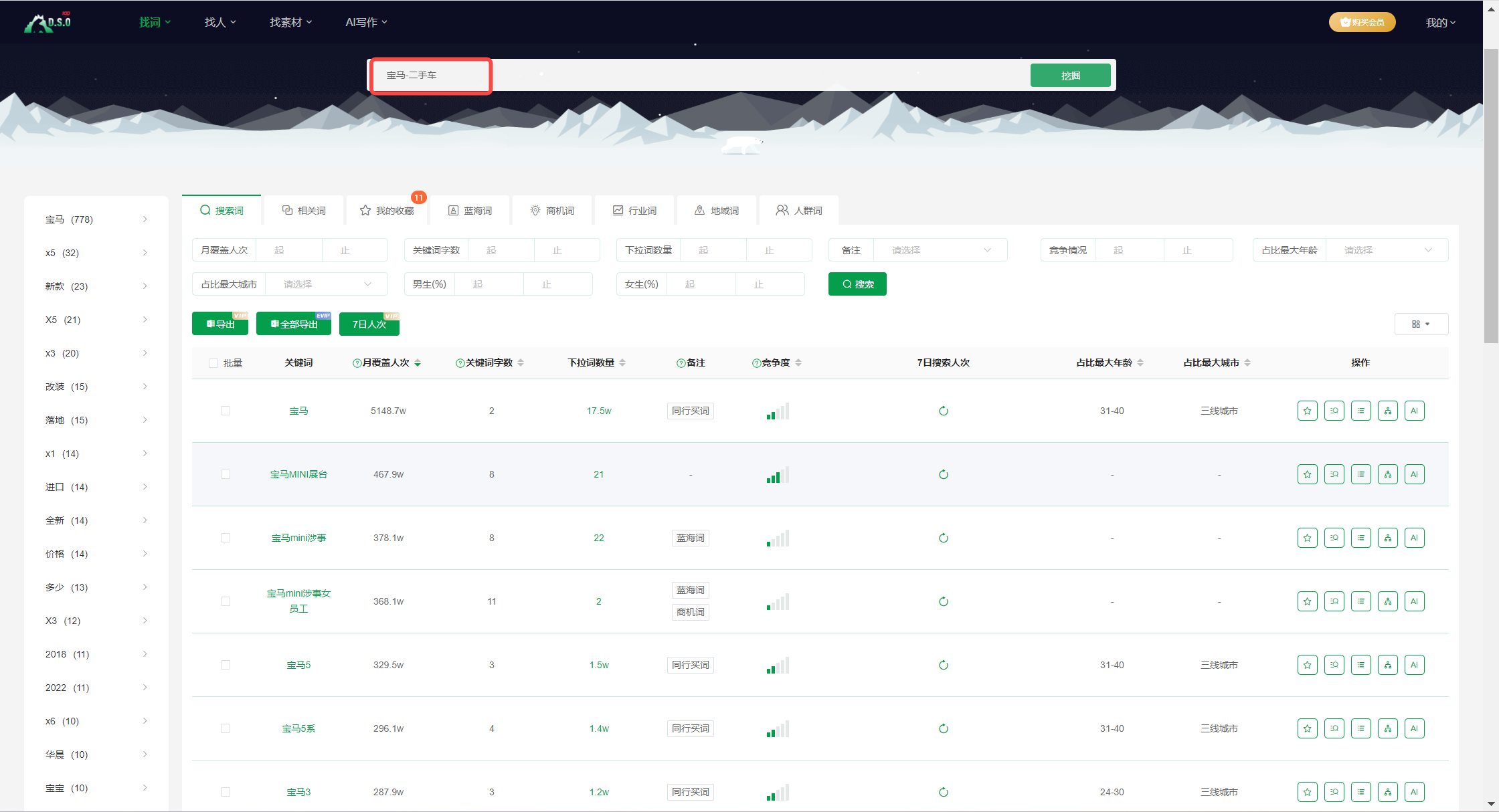Click search-list icon in the 宝马5 row

pyautogui.click(x=1334, y=665)
